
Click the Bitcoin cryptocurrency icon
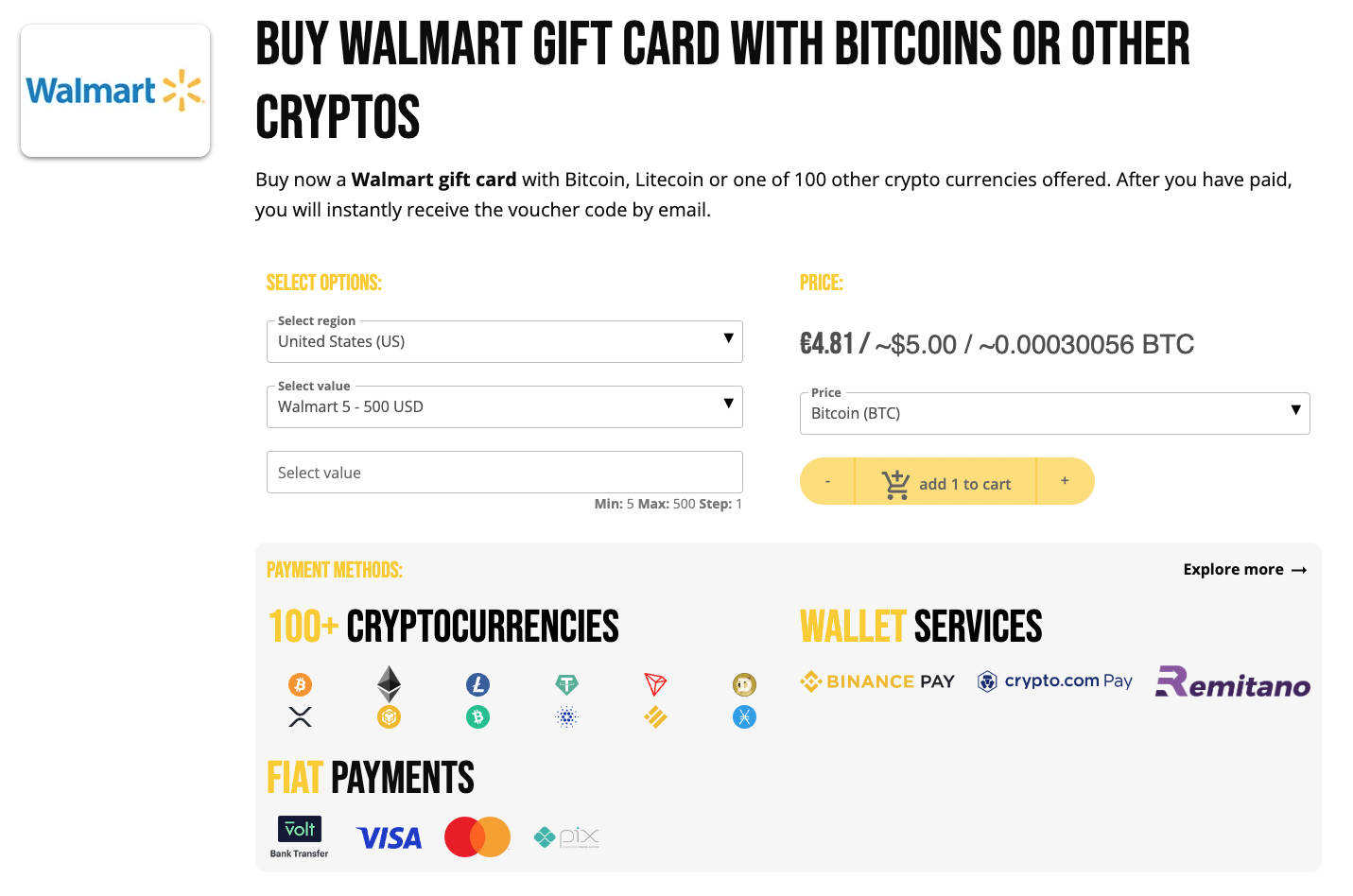(300, 684)
